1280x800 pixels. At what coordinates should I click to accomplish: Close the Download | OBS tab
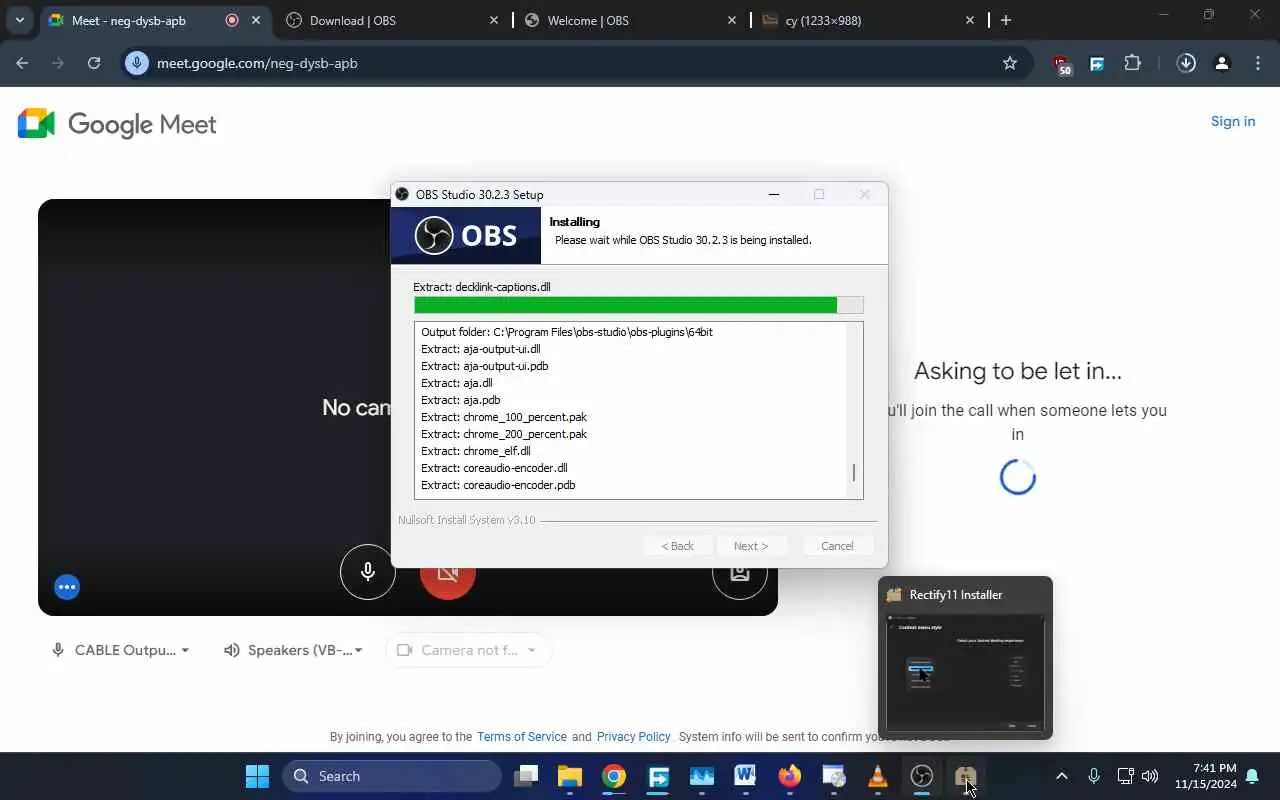(x=494, y=20)
